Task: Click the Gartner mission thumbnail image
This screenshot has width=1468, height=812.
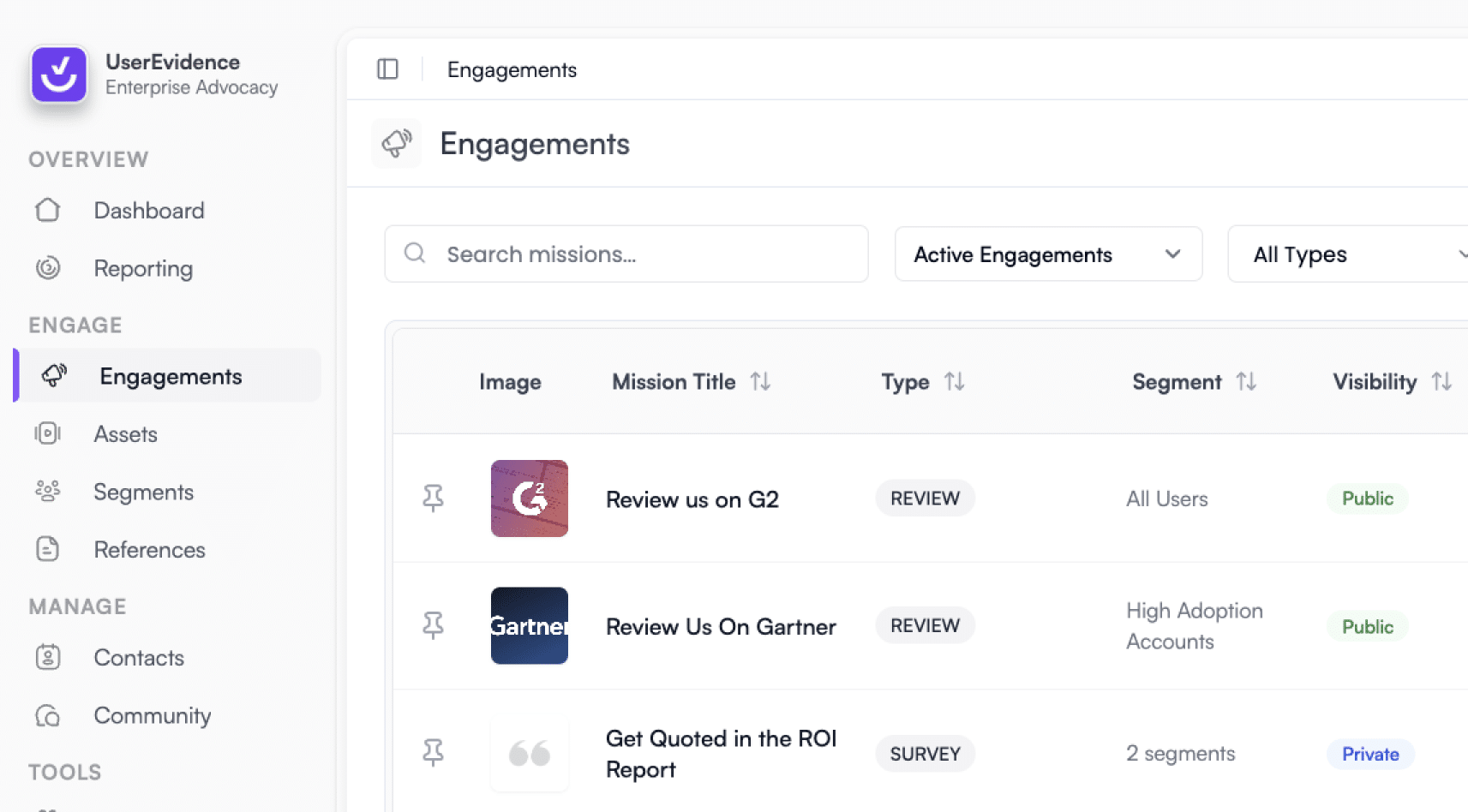Action: tap(529, 626)
